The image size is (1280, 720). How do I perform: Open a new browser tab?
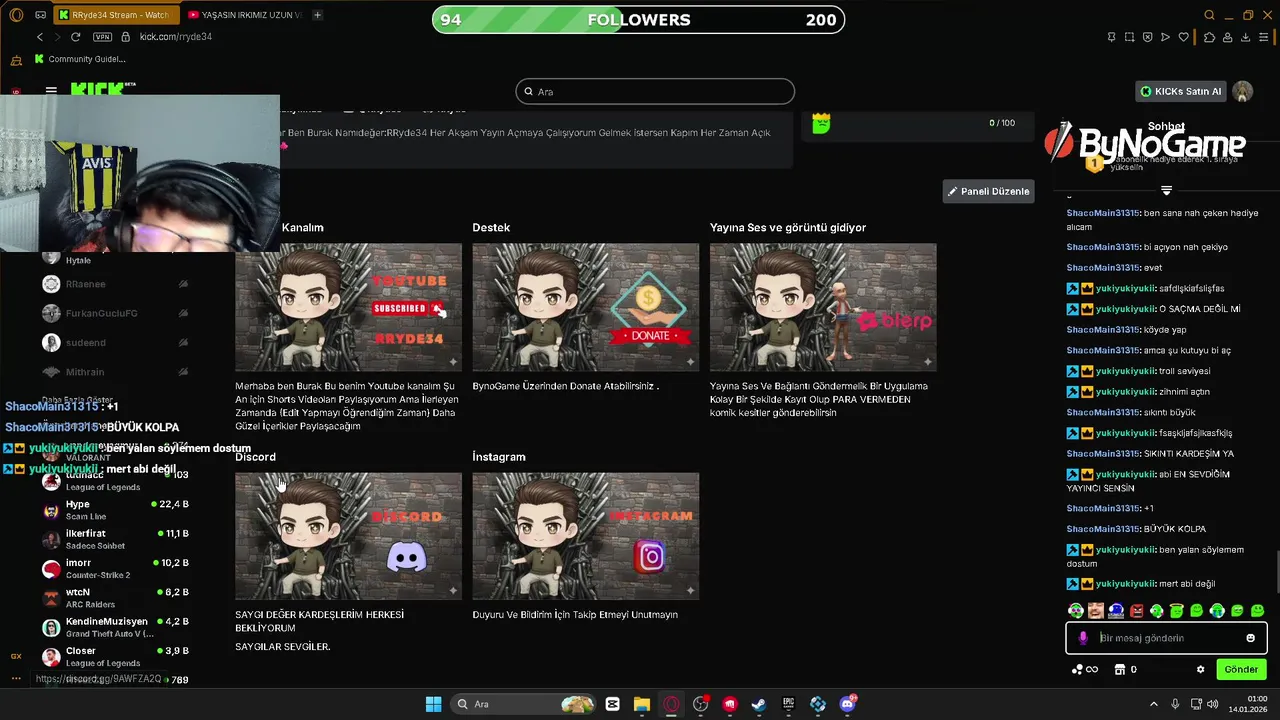(x=317, y=15)
